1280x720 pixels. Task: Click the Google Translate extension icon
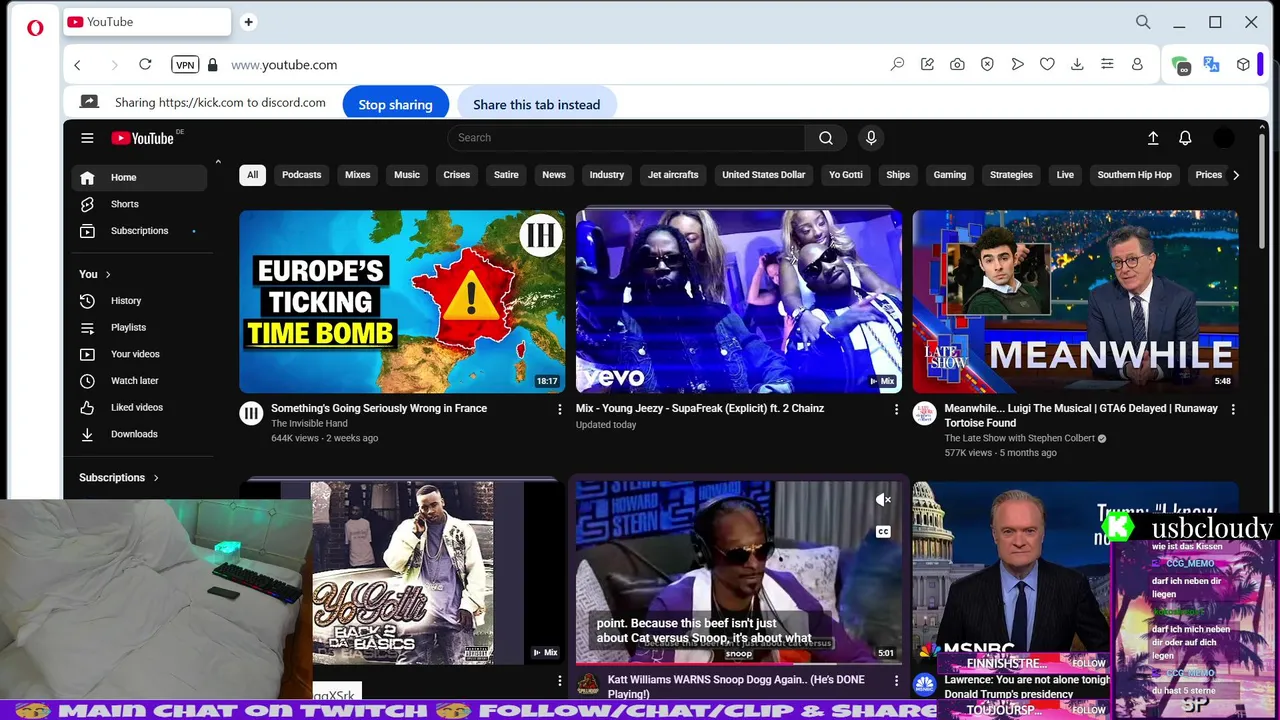[1211, 64]
